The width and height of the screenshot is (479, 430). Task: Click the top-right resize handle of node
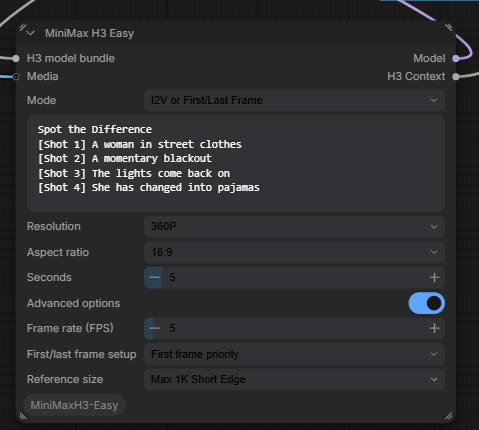click(x=449, y=27)
